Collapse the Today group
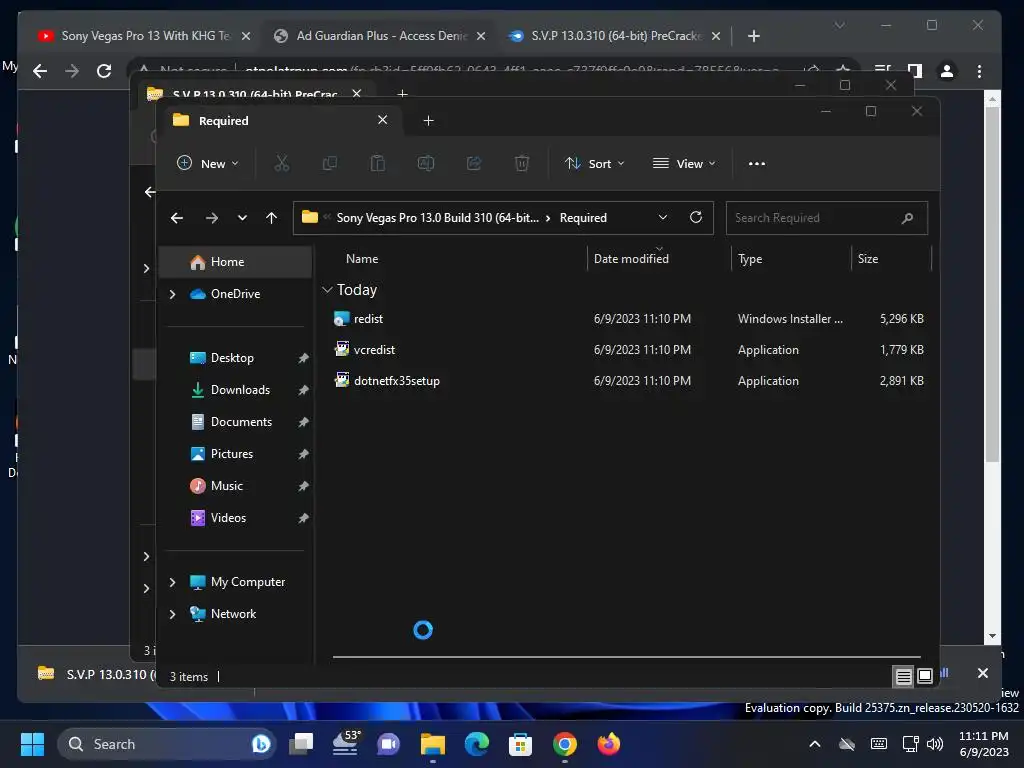Viewport: 1024px width, 768px height. (x=327, y=289)
